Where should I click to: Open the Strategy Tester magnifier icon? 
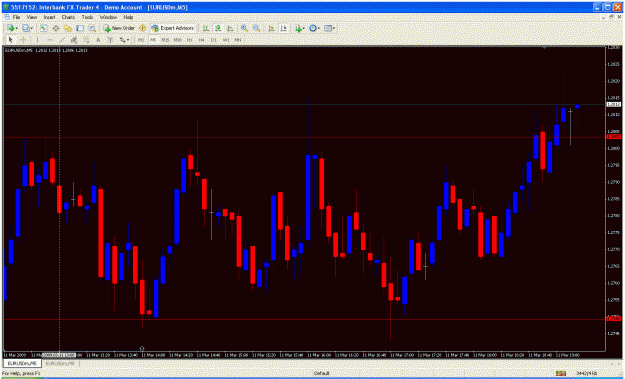pos(92,28)
